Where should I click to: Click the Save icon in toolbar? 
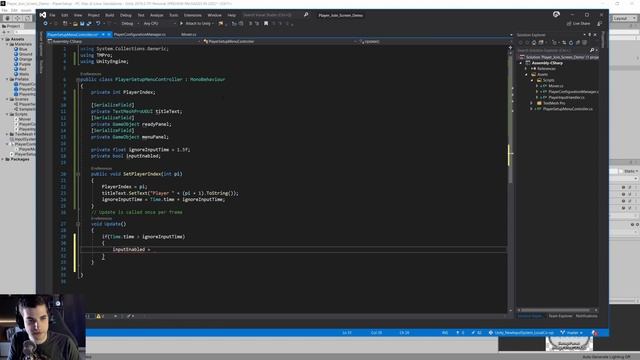pyautogui.click(x=82, y=24)
